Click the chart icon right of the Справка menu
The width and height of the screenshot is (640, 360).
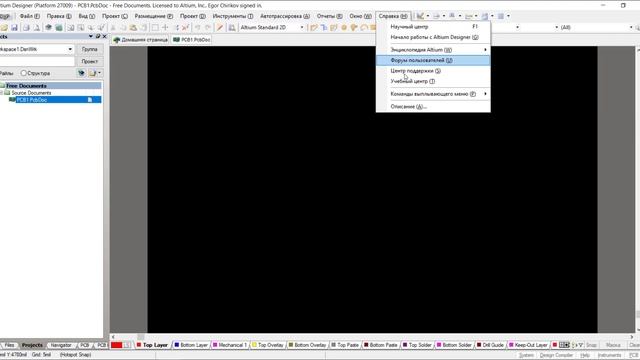pyautogui.click(x=420, y=16)
